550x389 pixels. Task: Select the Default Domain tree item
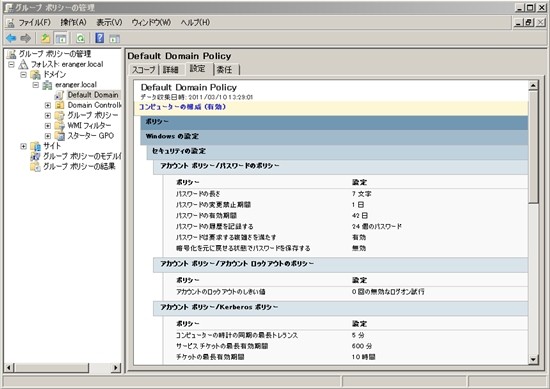point(93,95)
